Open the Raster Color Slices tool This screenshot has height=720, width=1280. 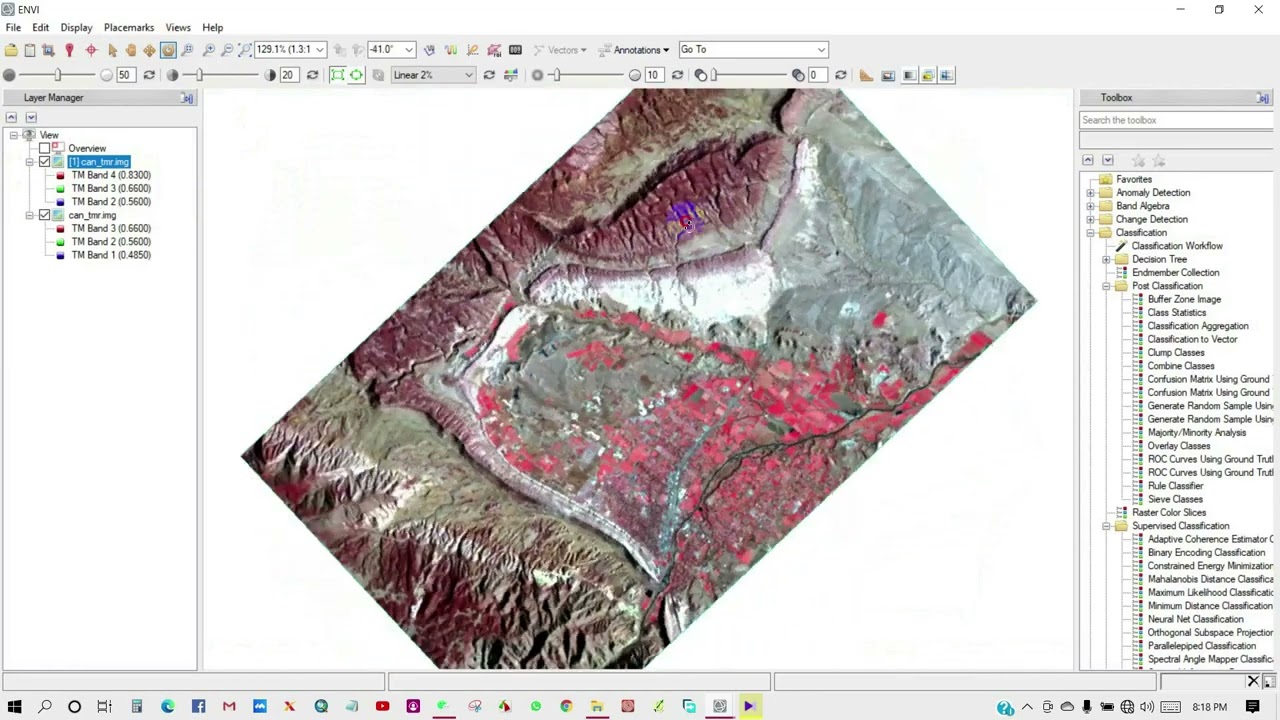[x=1169, y=513]
